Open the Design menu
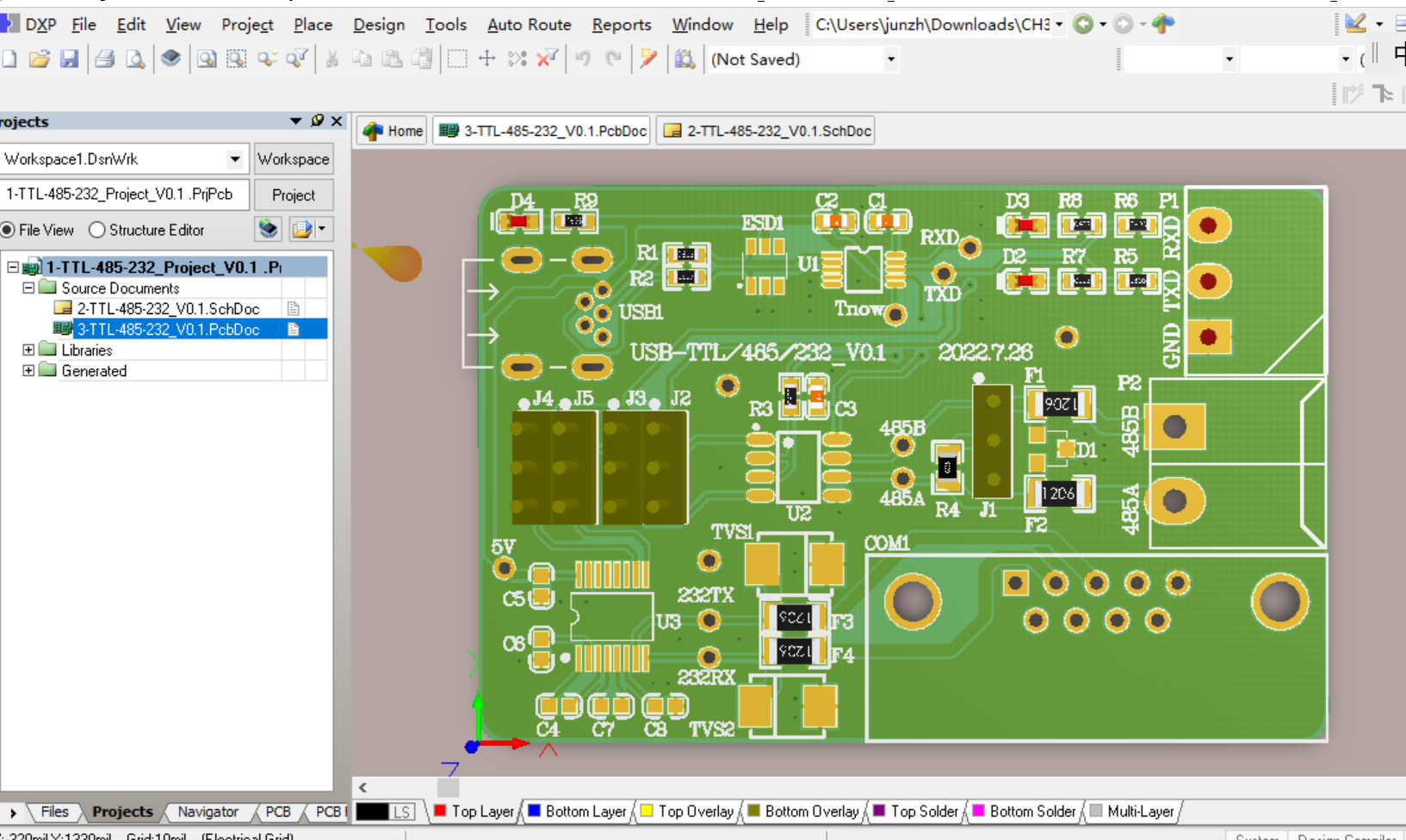1406x840 pixels. 379,25
